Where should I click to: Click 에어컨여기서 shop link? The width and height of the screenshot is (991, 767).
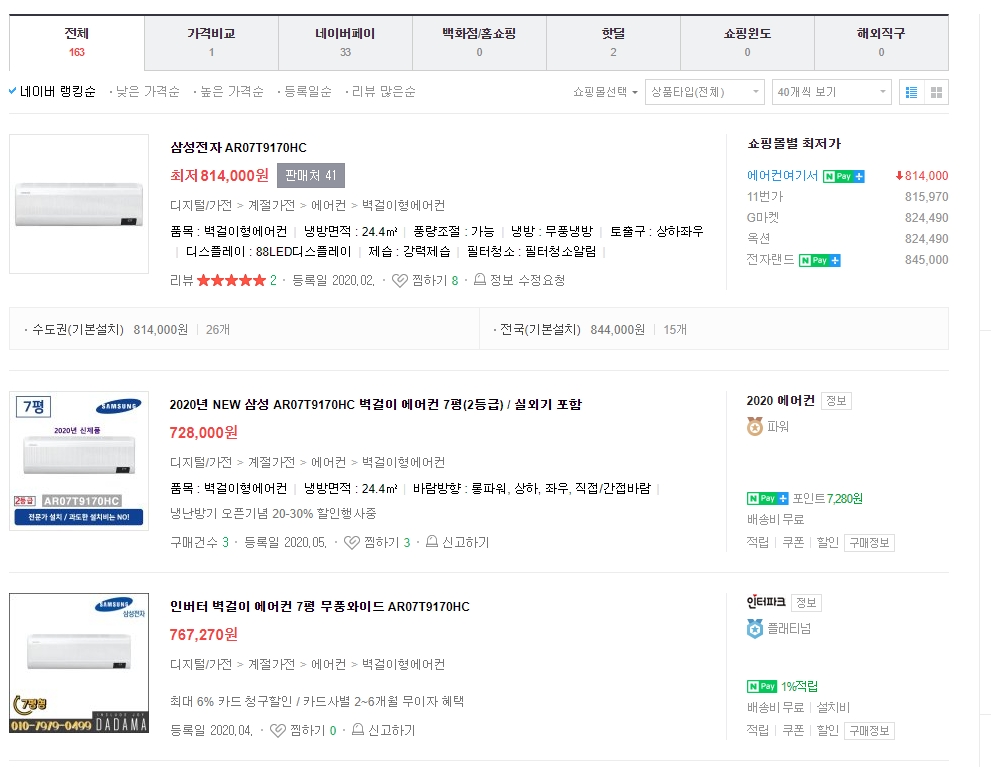[x=782, y=176]
